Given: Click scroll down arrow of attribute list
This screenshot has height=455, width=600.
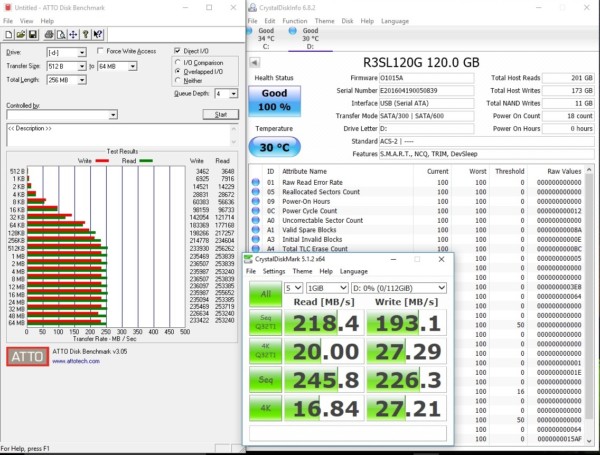Looking at the screenshot, I should tap(589, 440).
